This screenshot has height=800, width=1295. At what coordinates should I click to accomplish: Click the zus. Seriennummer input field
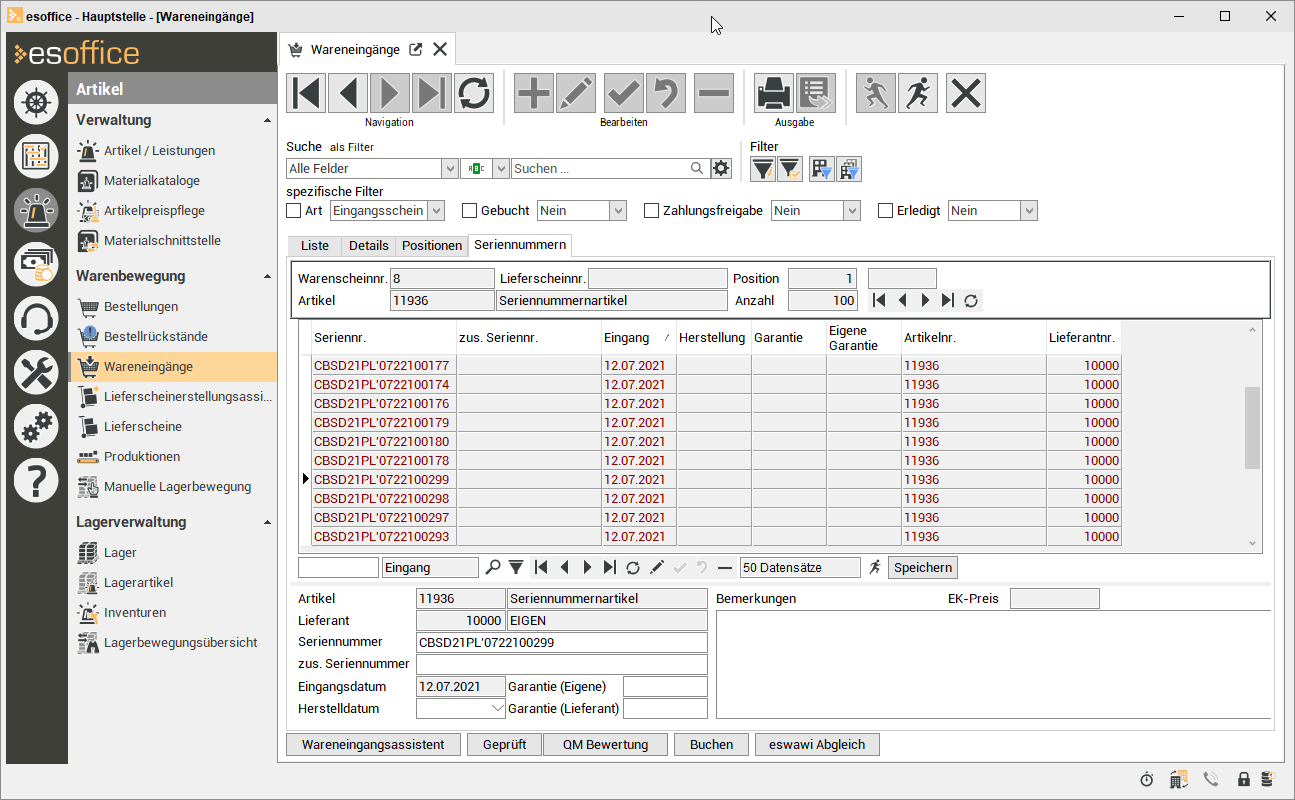coord(562,664)
